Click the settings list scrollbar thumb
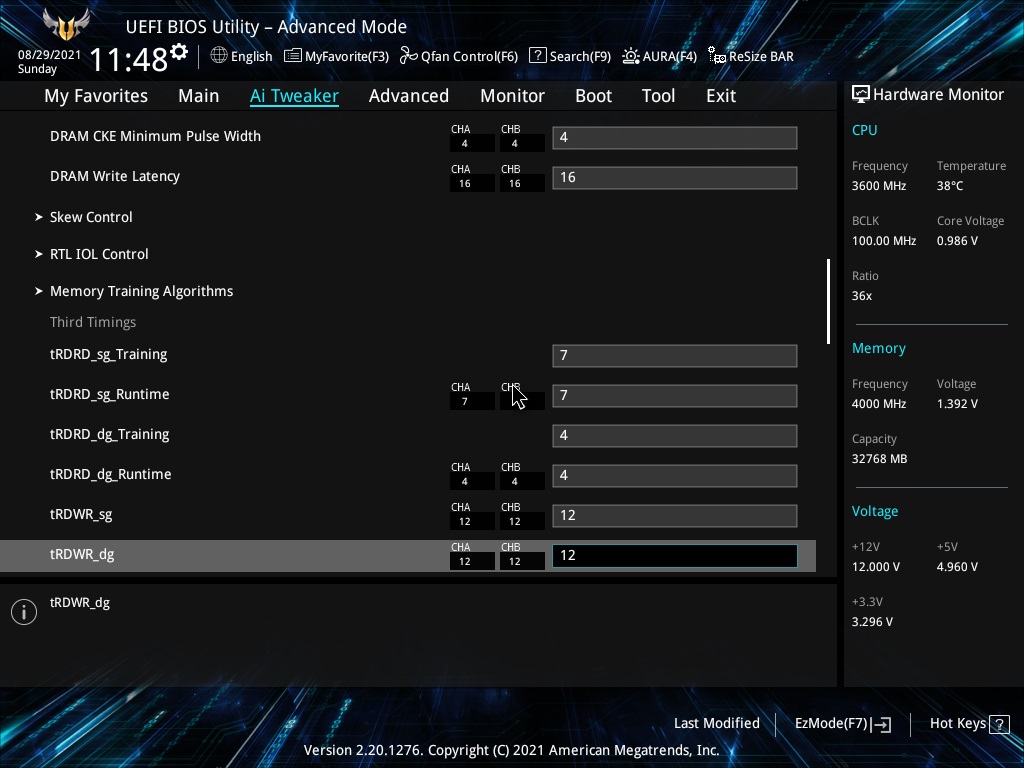 [828, 301]
